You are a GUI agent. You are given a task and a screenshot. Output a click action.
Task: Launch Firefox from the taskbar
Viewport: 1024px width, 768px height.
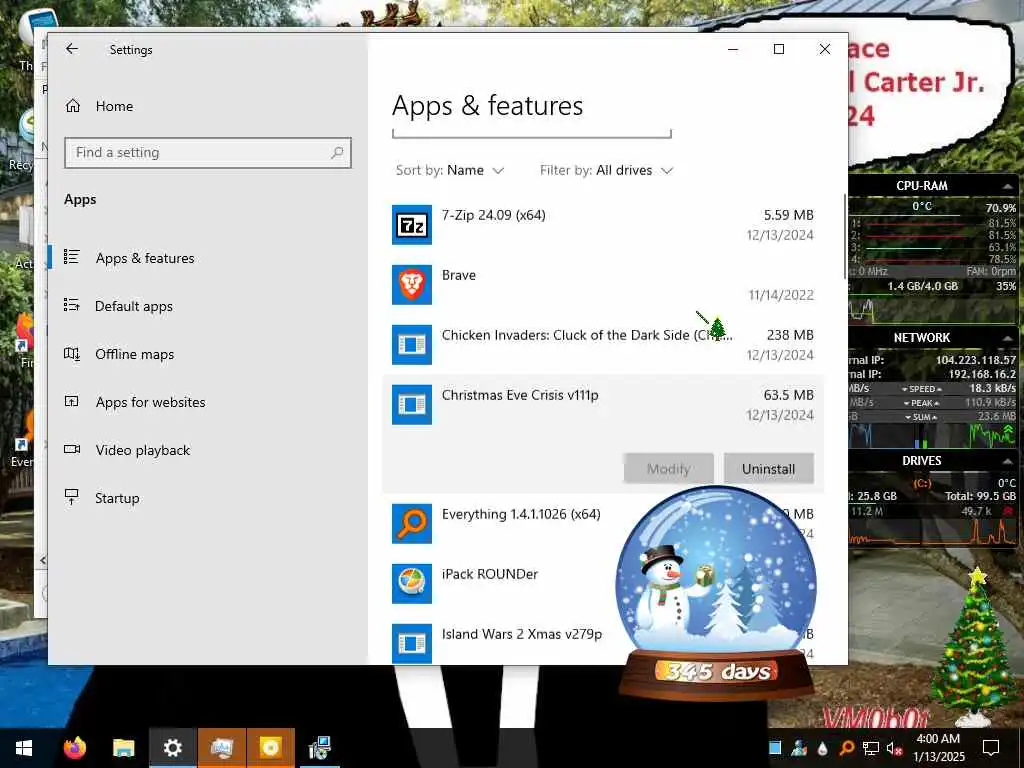point(74,748)
